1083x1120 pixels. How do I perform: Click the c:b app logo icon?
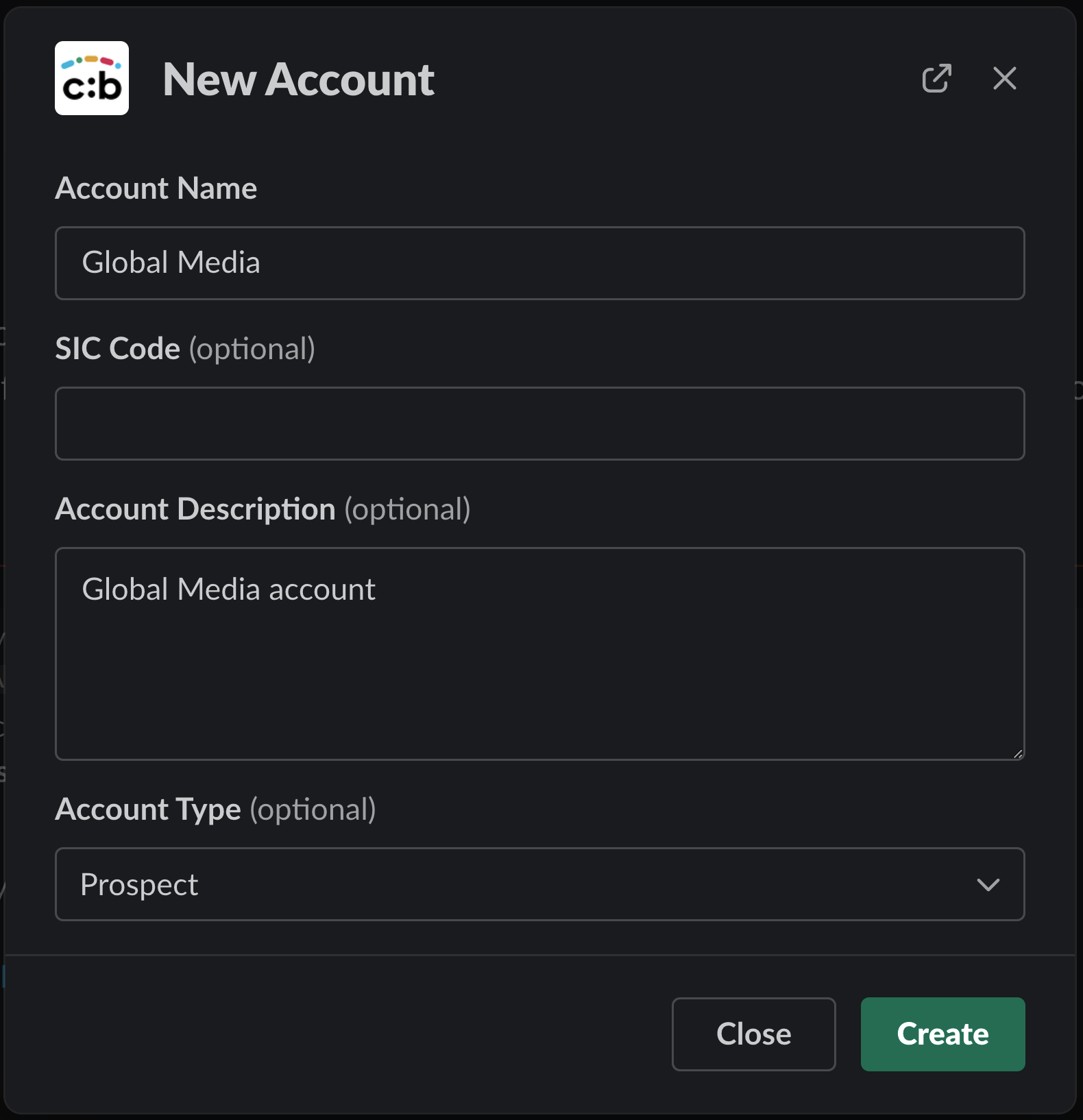(92, 78)
